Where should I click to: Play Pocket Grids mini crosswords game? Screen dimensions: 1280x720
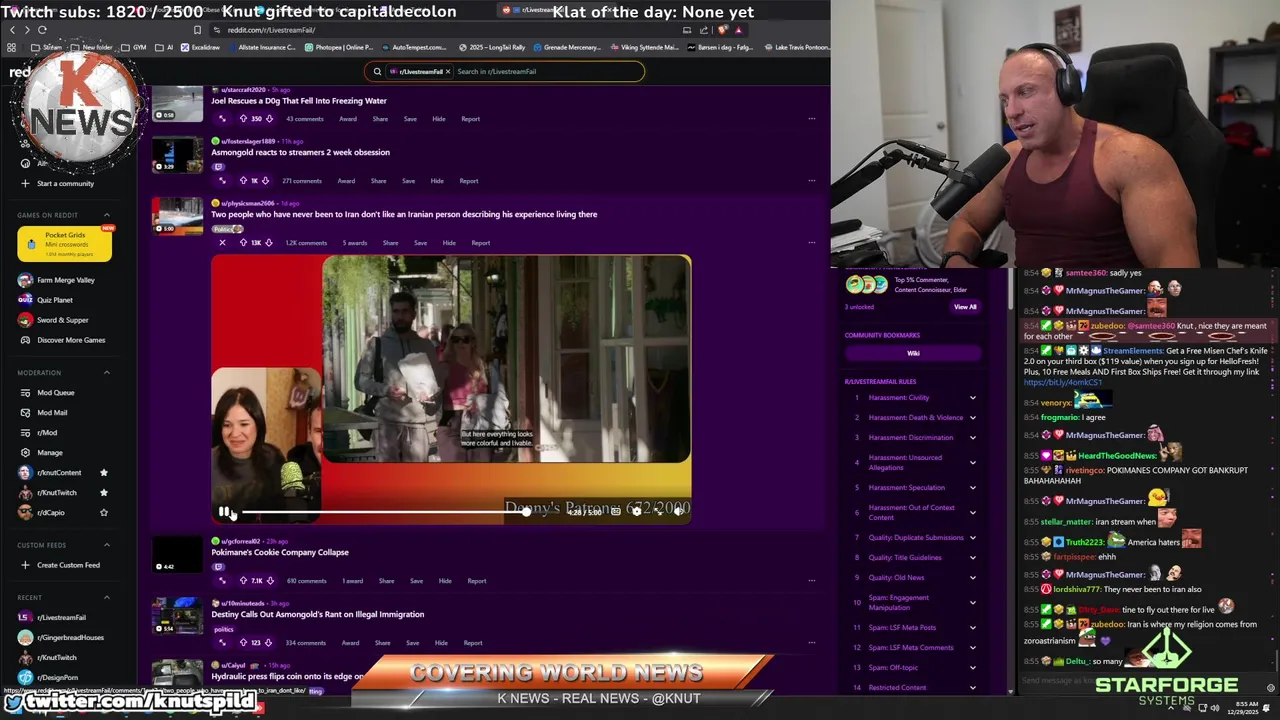point(64,243)
